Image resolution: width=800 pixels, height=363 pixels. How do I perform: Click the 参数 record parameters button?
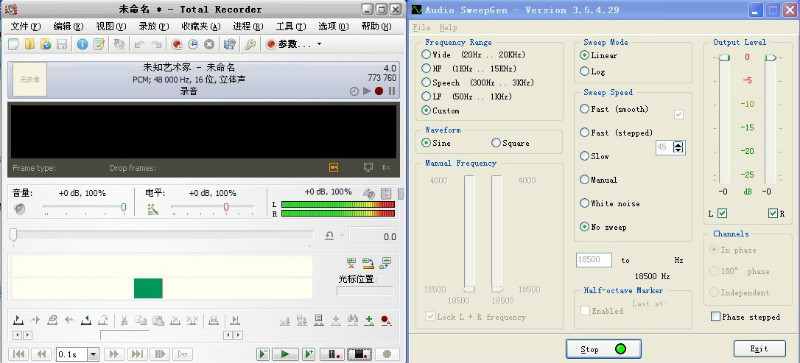pyautogui.click(x=289, y=44)
